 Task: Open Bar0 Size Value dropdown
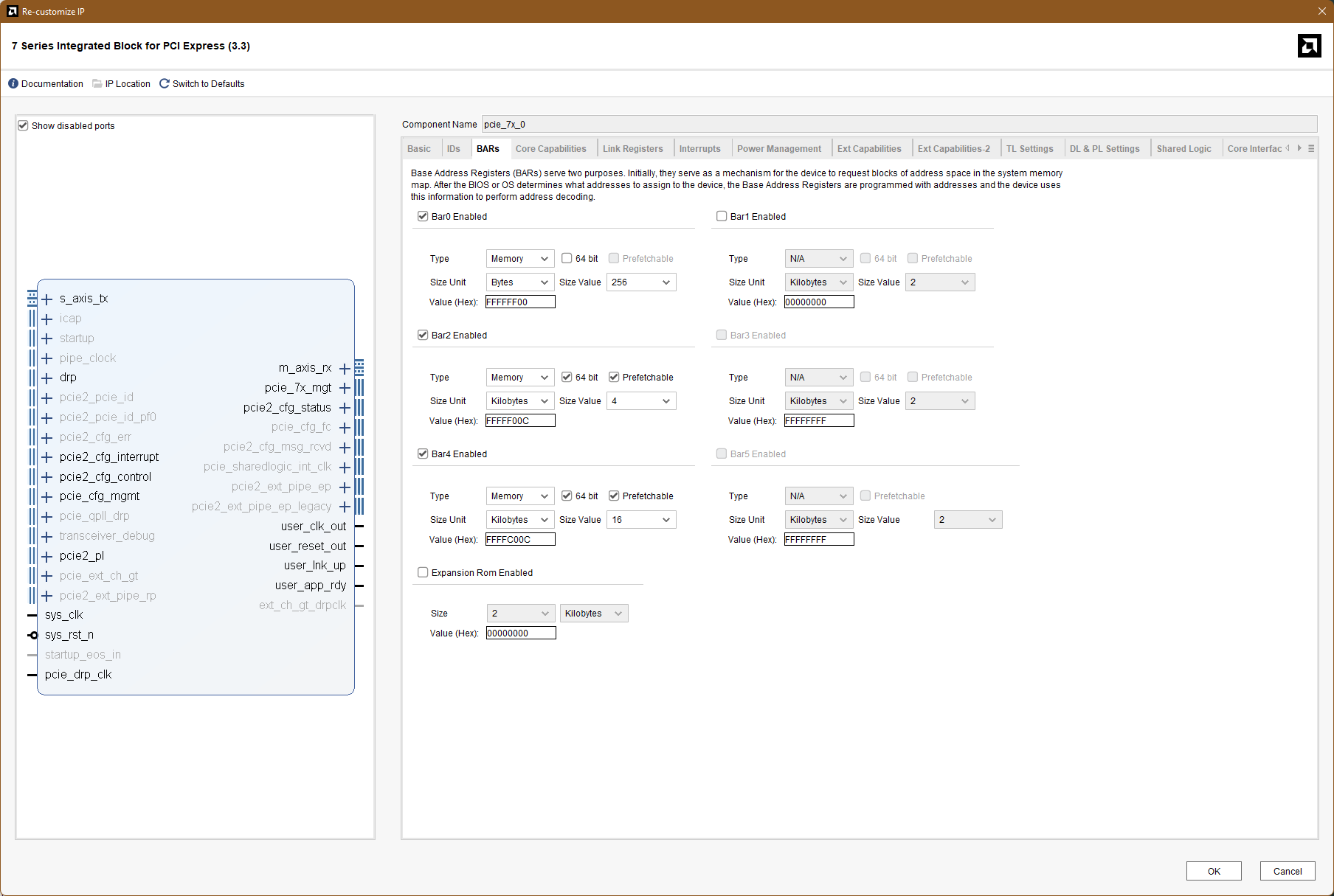coord(641,282)
